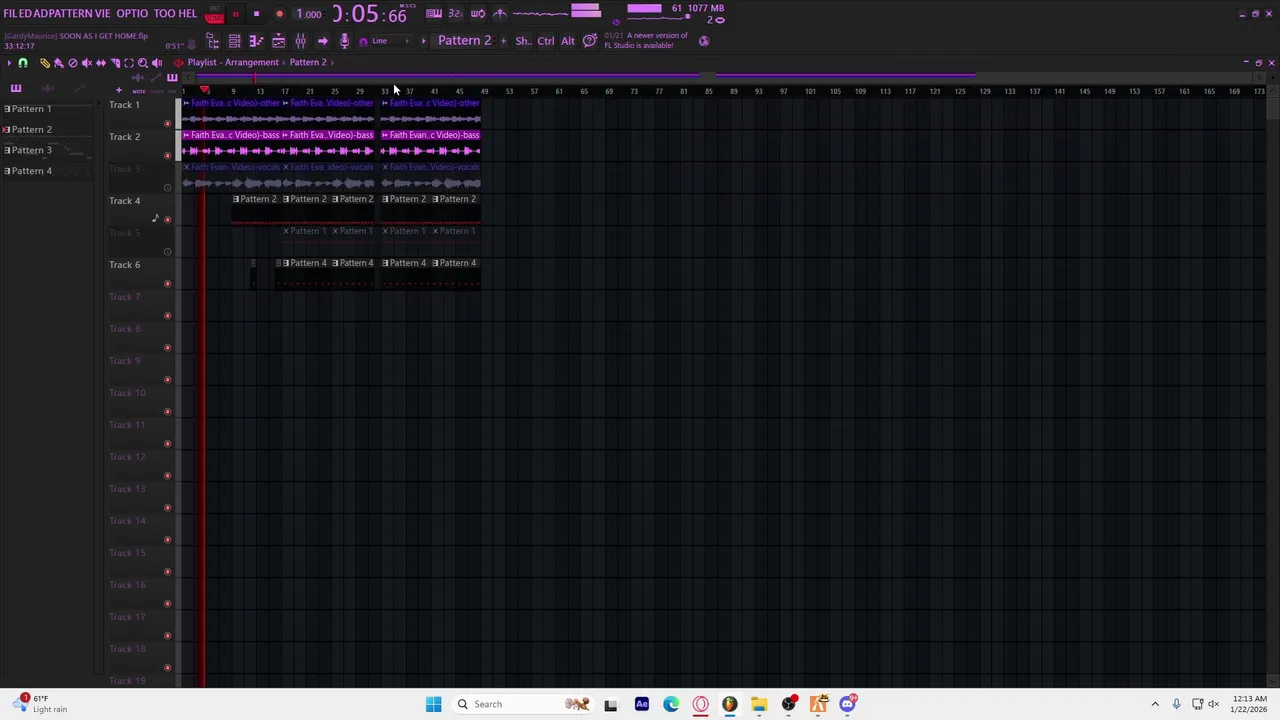Open the Windows Start menu
The image size is (1280, 720).
pyautogui.click(x=433, y=704)
